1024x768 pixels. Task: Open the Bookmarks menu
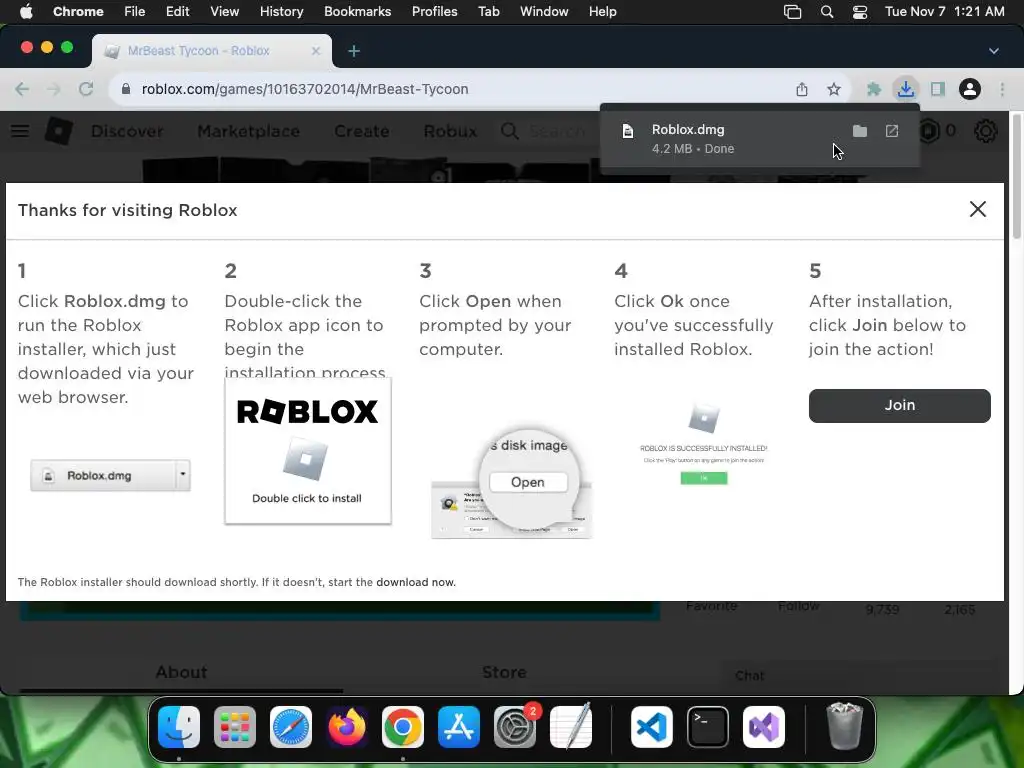(x=357, y=11)
